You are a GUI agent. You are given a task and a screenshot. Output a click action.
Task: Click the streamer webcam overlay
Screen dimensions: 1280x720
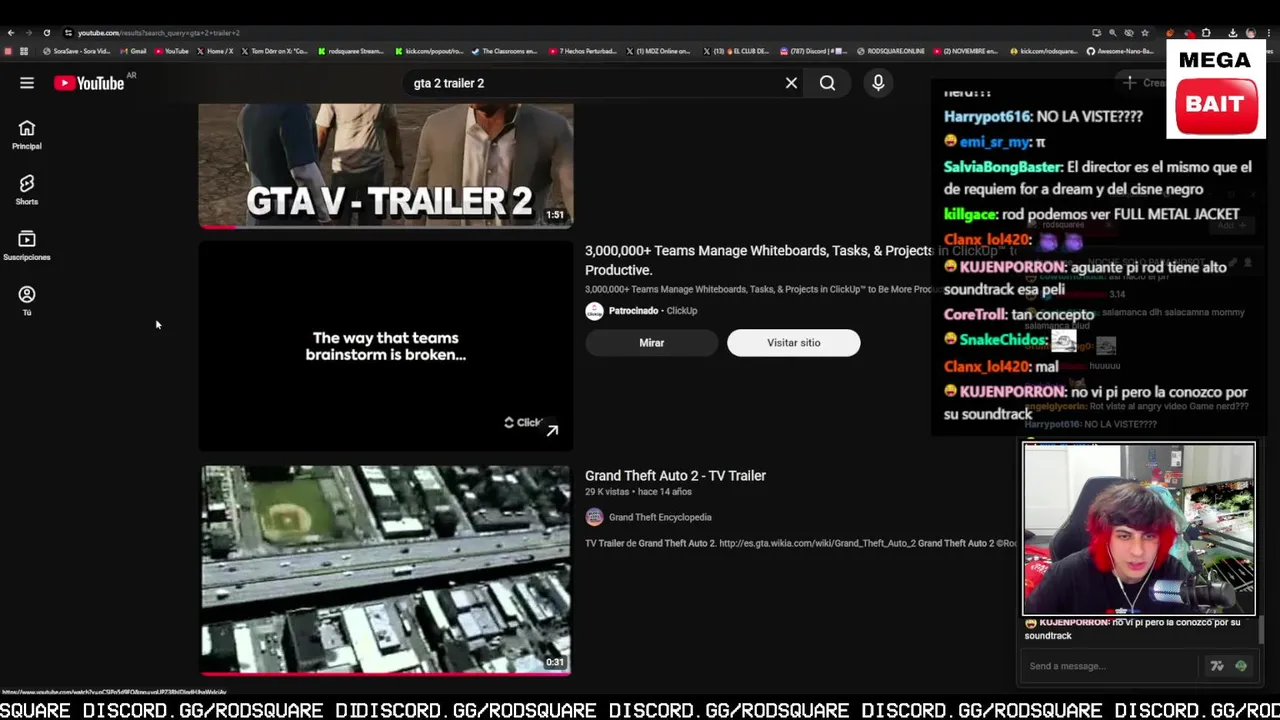[1138, 529]
